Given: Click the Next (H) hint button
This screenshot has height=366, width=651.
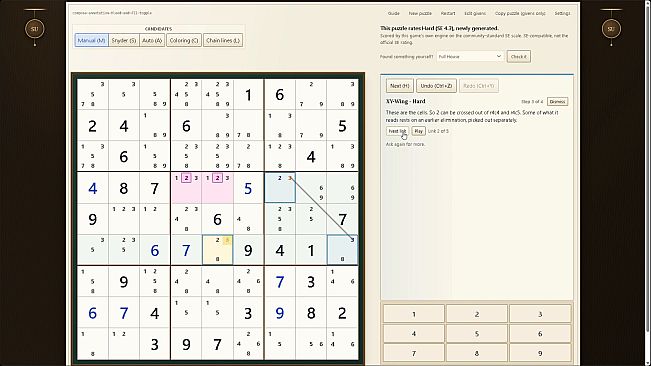Looking at the screenshot, I should (x=400, y=86).
